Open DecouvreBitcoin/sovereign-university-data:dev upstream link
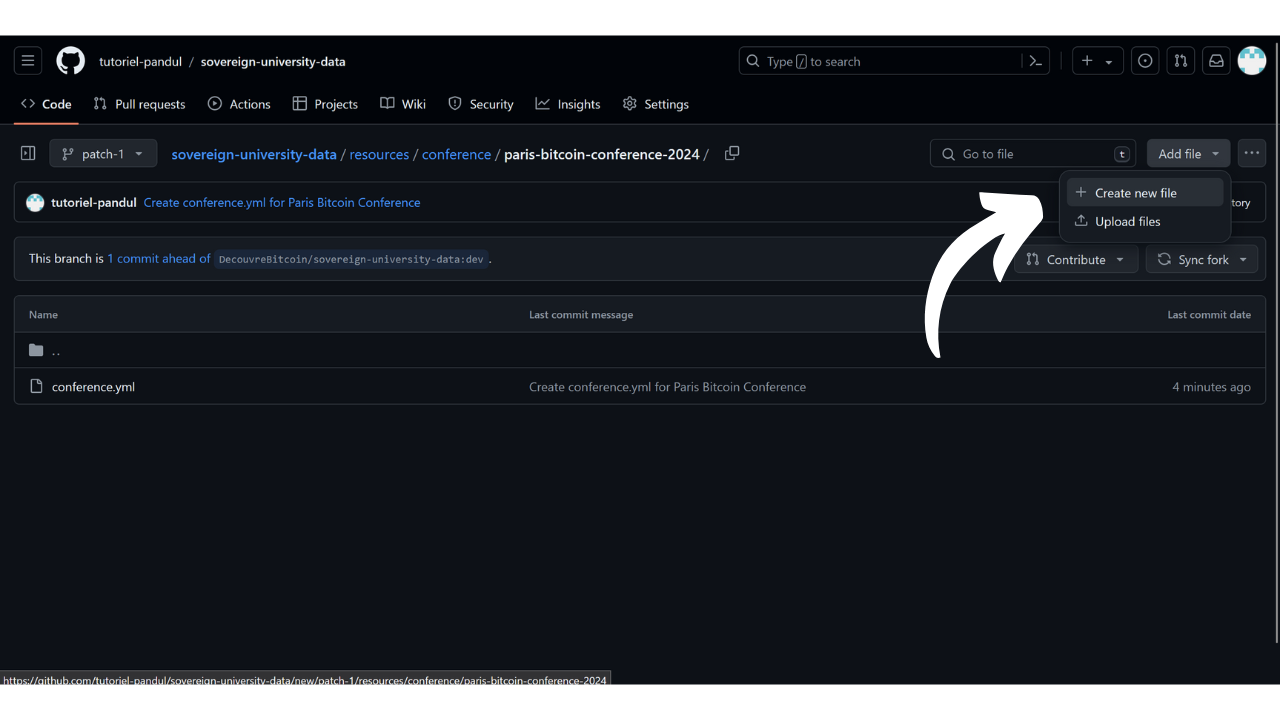1280x720 pixels. (x=351, y=259)
